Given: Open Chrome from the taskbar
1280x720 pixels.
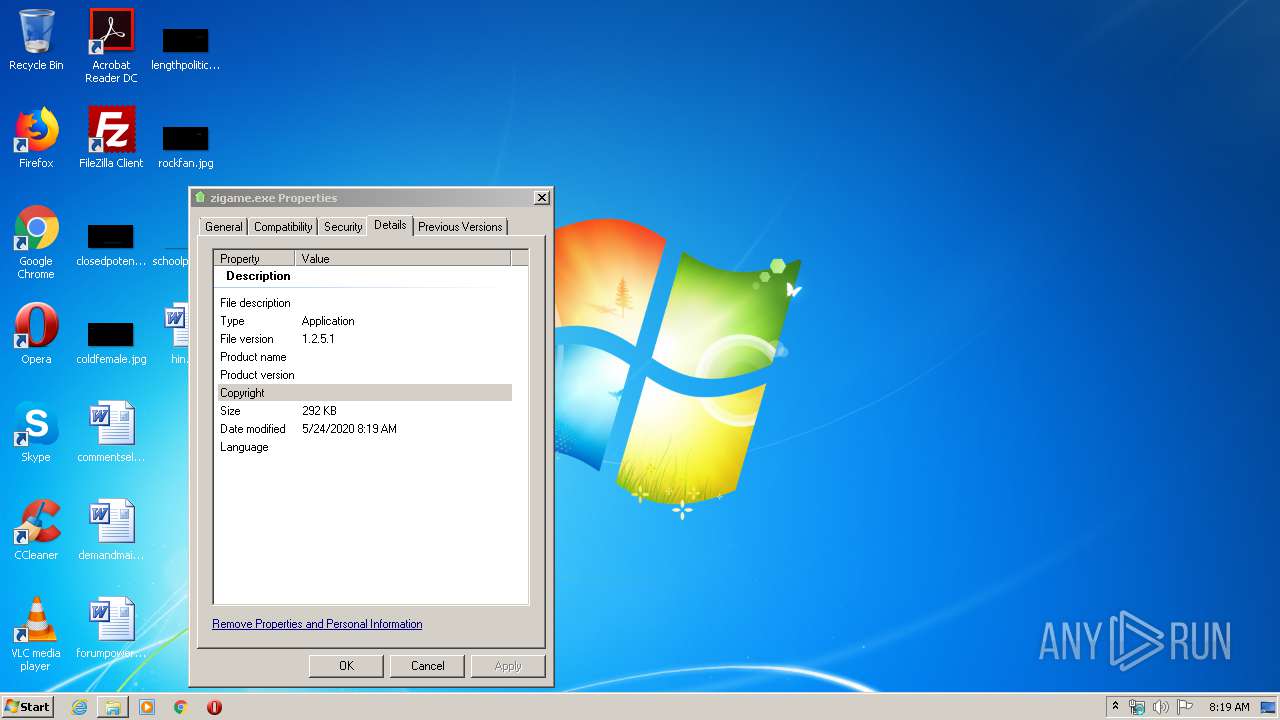Looking at the screenshot, I should point(181,707).
